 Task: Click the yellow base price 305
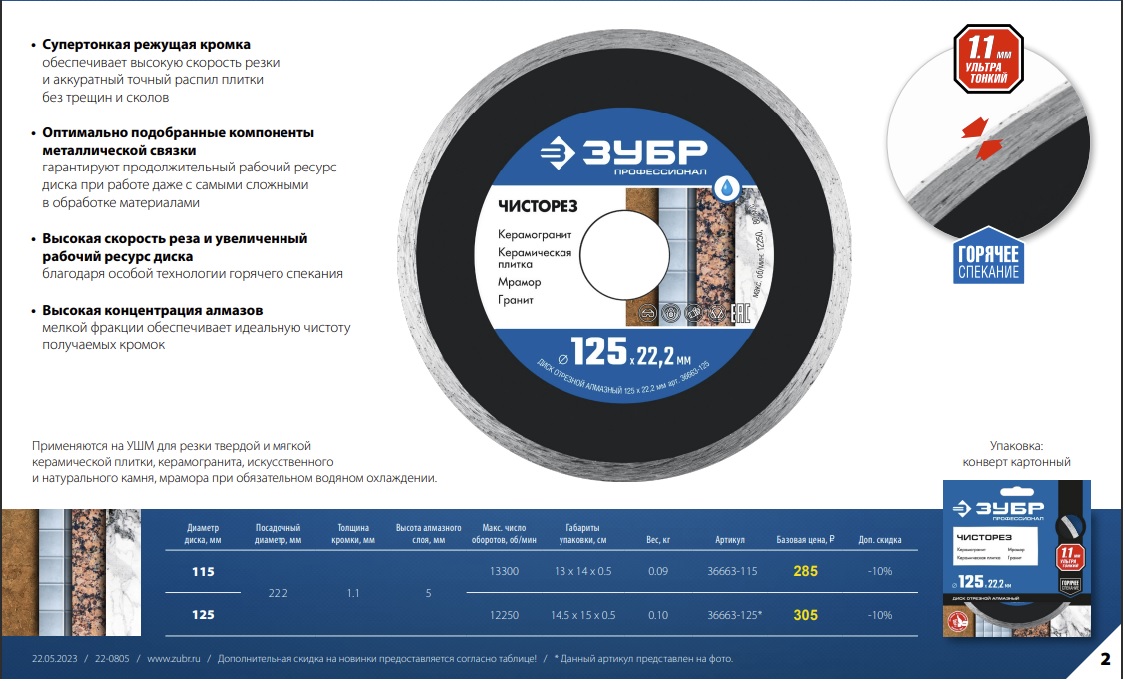[806, 615]
